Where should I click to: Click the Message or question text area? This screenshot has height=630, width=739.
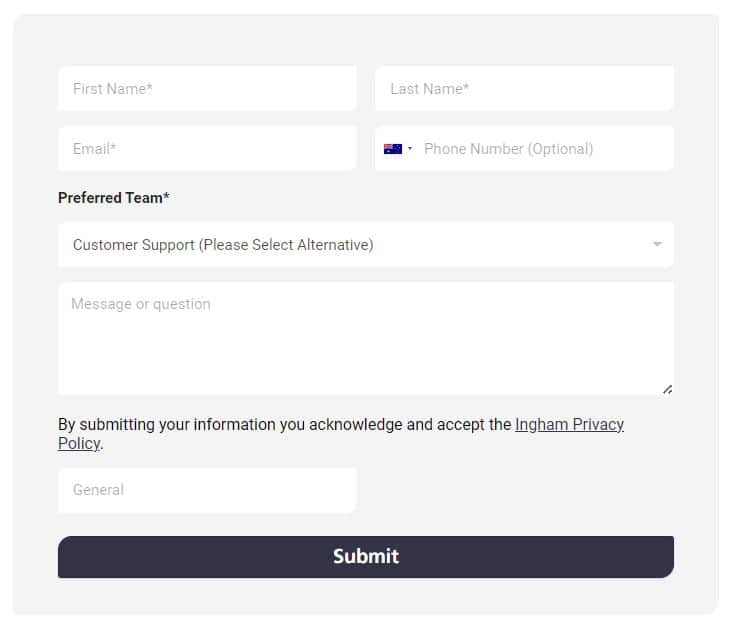coord(365,340)
